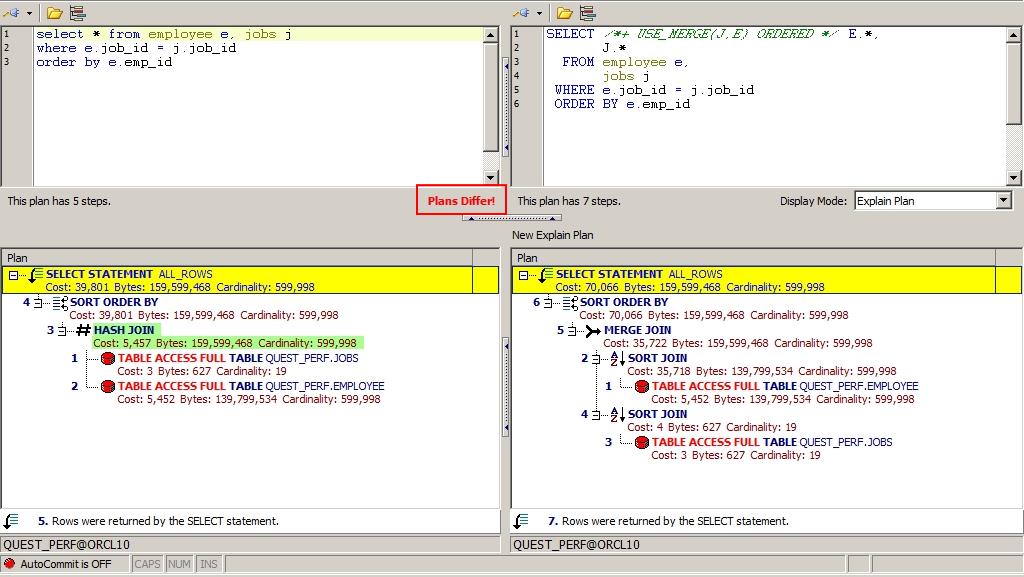Select the first SORT JOIN step in right plan
The image size is (1024, 577).
coord(657,358)
